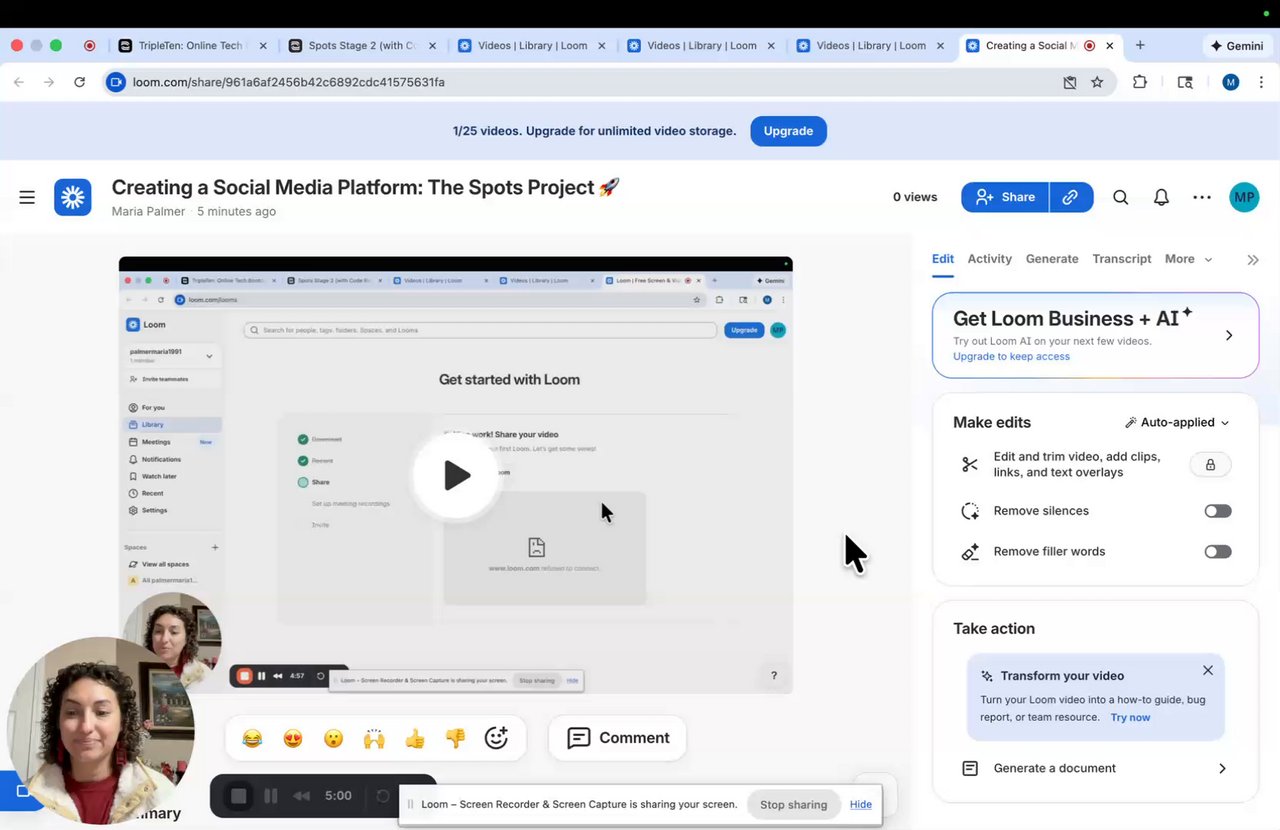
Task: Click the Loom logo icon
Action: (x=73, y=198)
